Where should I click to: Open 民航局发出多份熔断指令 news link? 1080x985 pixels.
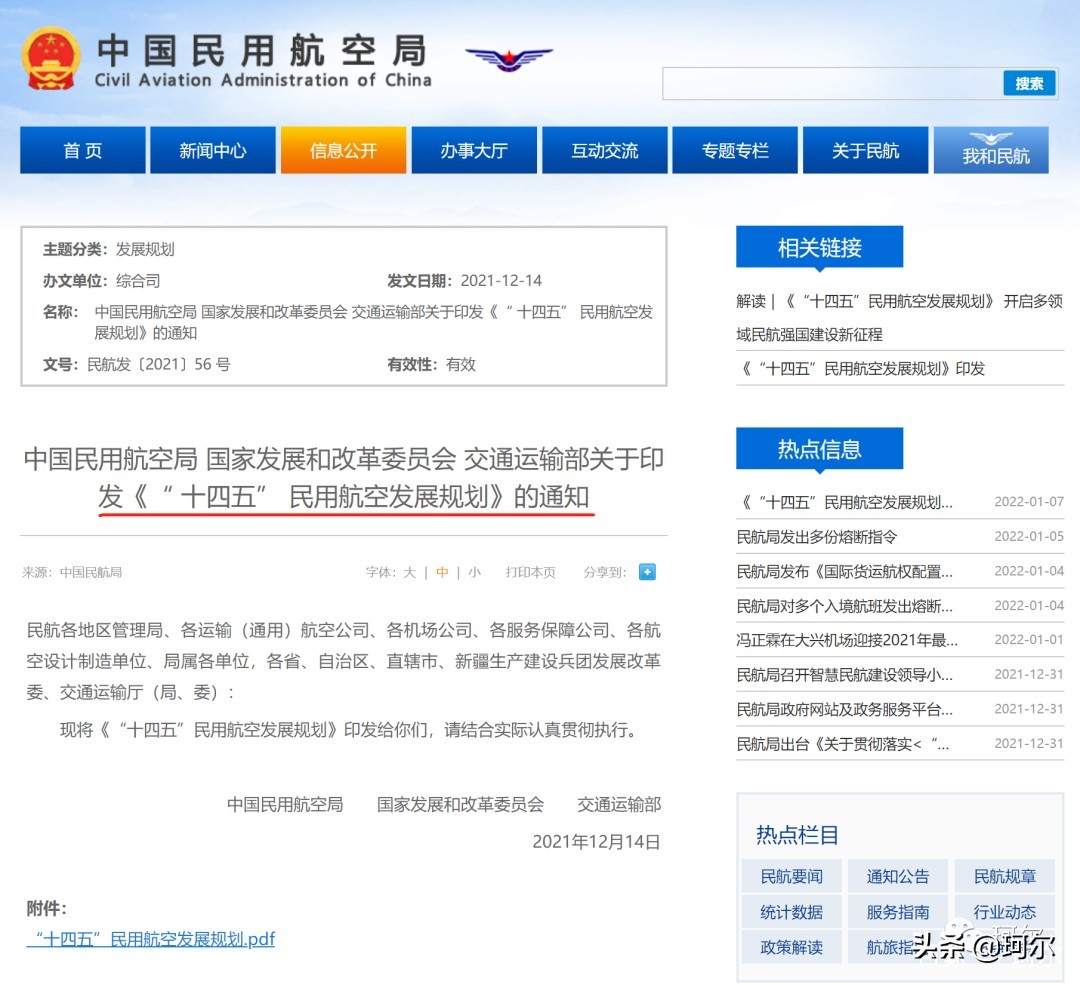click(817, 537)
